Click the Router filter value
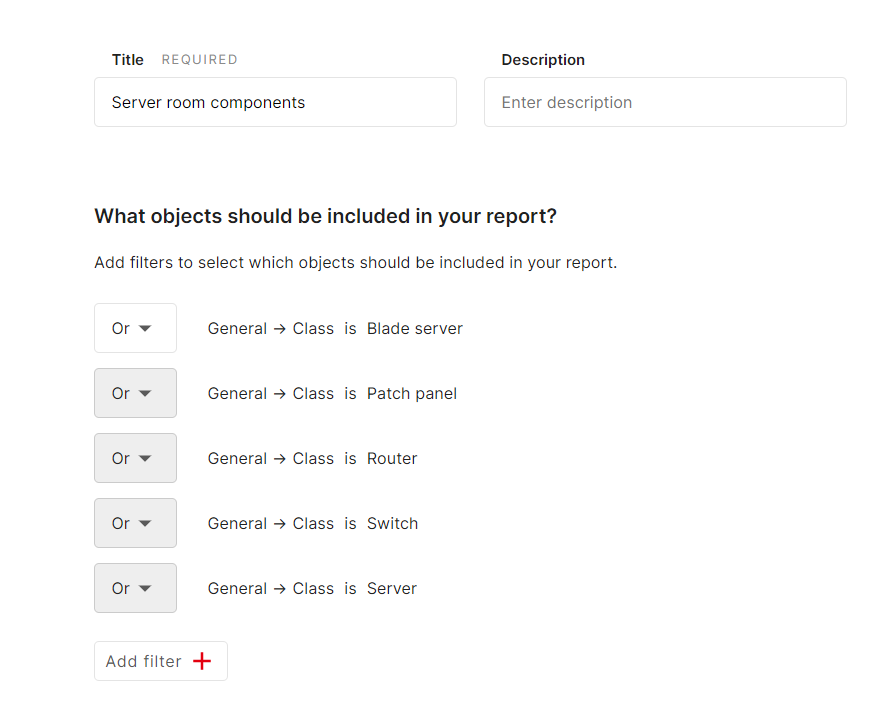Screen dimensions: 877x708 pos(392,459)
